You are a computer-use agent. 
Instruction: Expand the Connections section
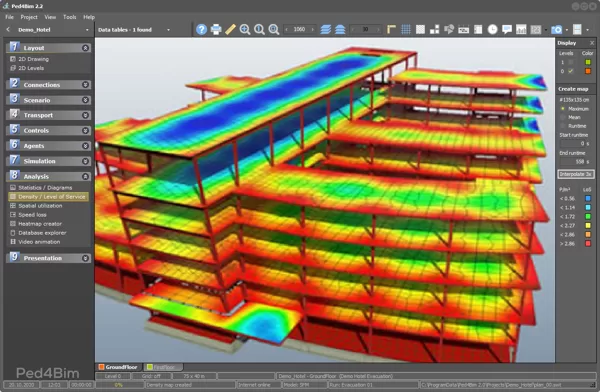click(85, 85)
